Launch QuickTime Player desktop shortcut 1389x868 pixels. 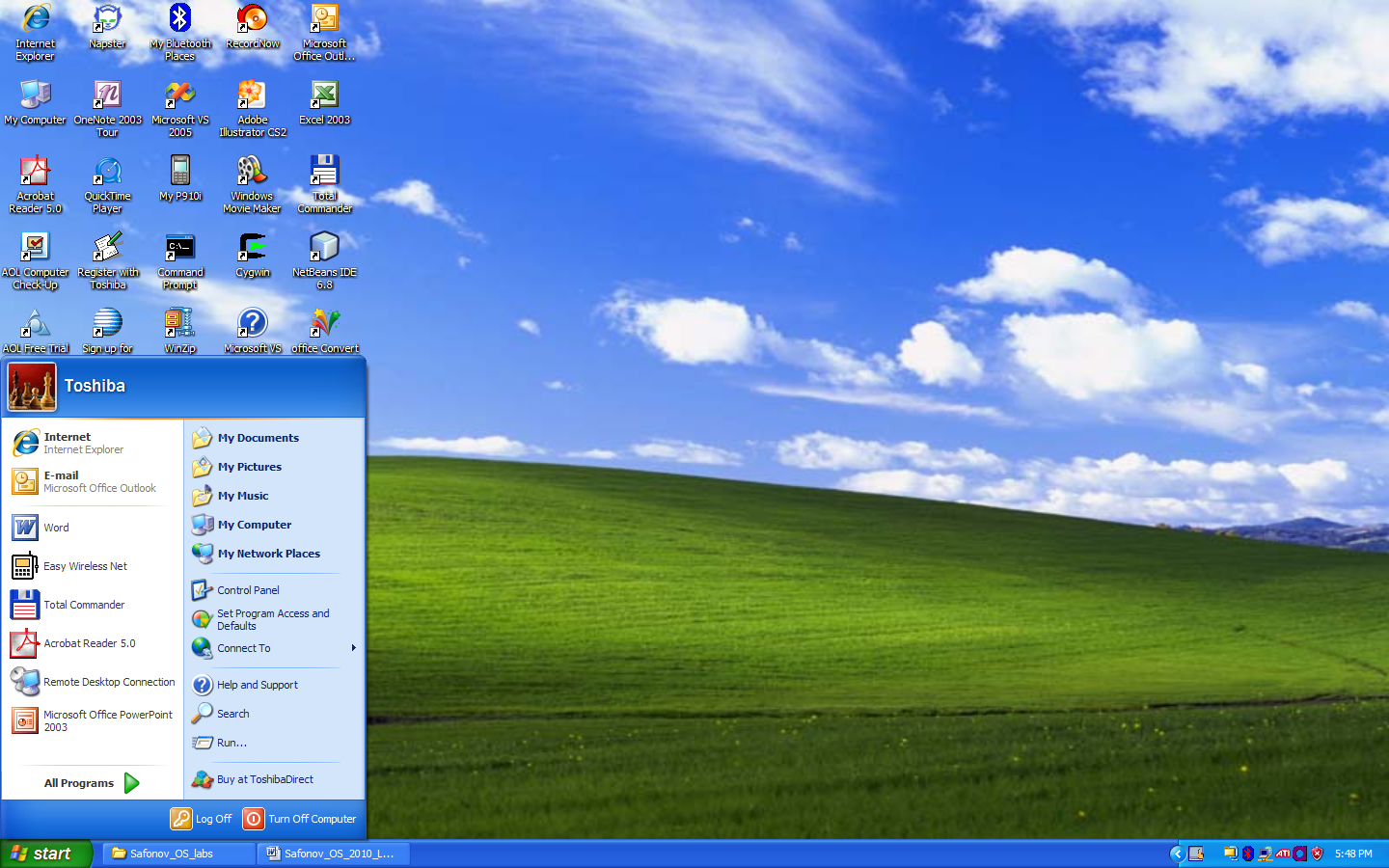[107, 183]
